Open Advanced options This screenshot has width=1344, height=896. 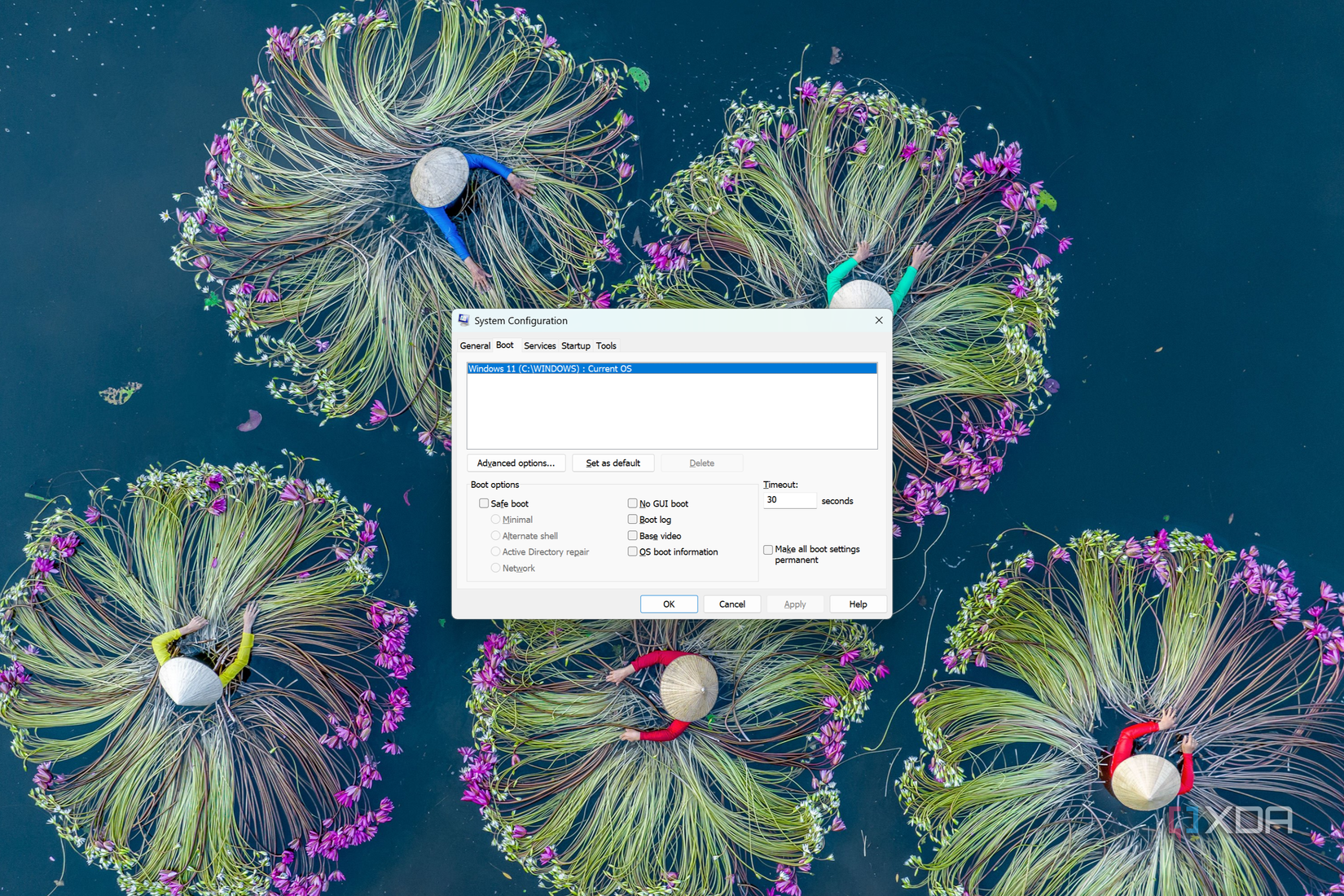coord(516,463)
